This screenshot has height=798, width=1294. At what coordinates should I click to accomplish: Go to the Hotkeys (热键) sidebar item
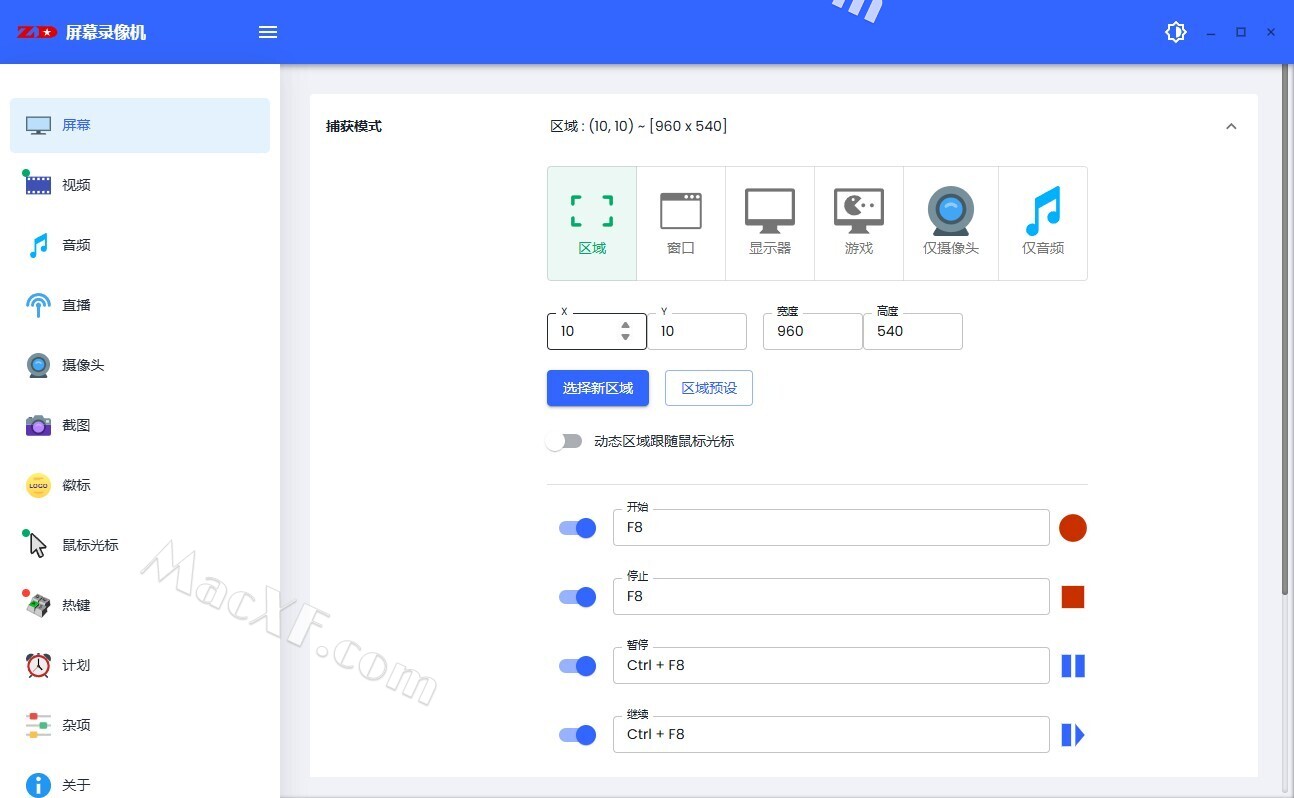pyautogui.click(x=76, y=605)
